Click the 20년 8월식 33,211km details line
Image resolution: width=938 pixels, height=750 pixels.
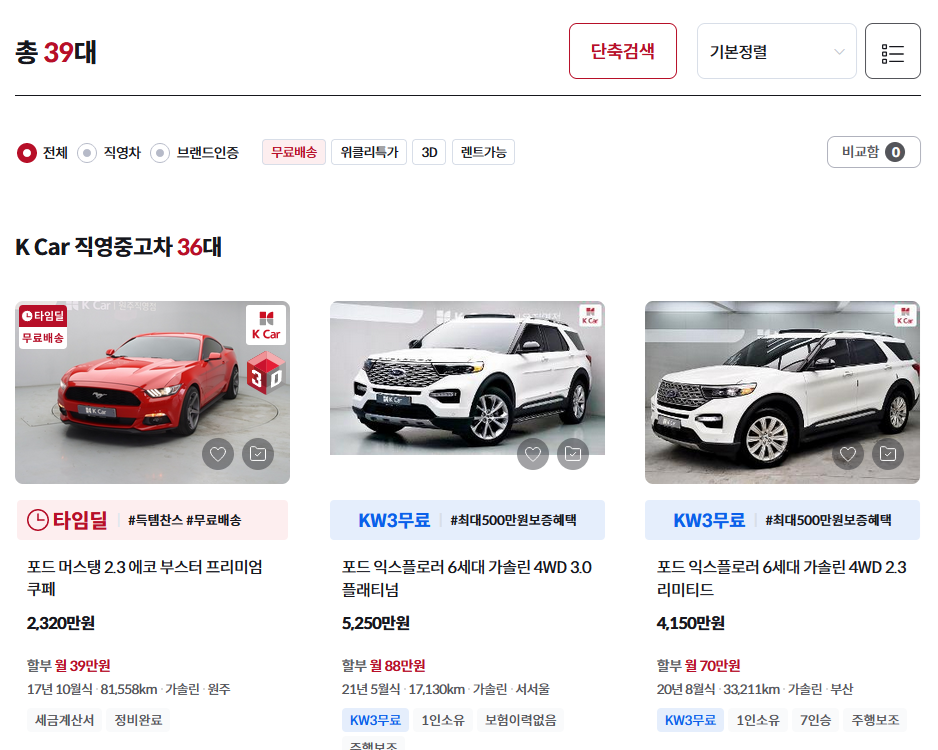pos(755,690)
